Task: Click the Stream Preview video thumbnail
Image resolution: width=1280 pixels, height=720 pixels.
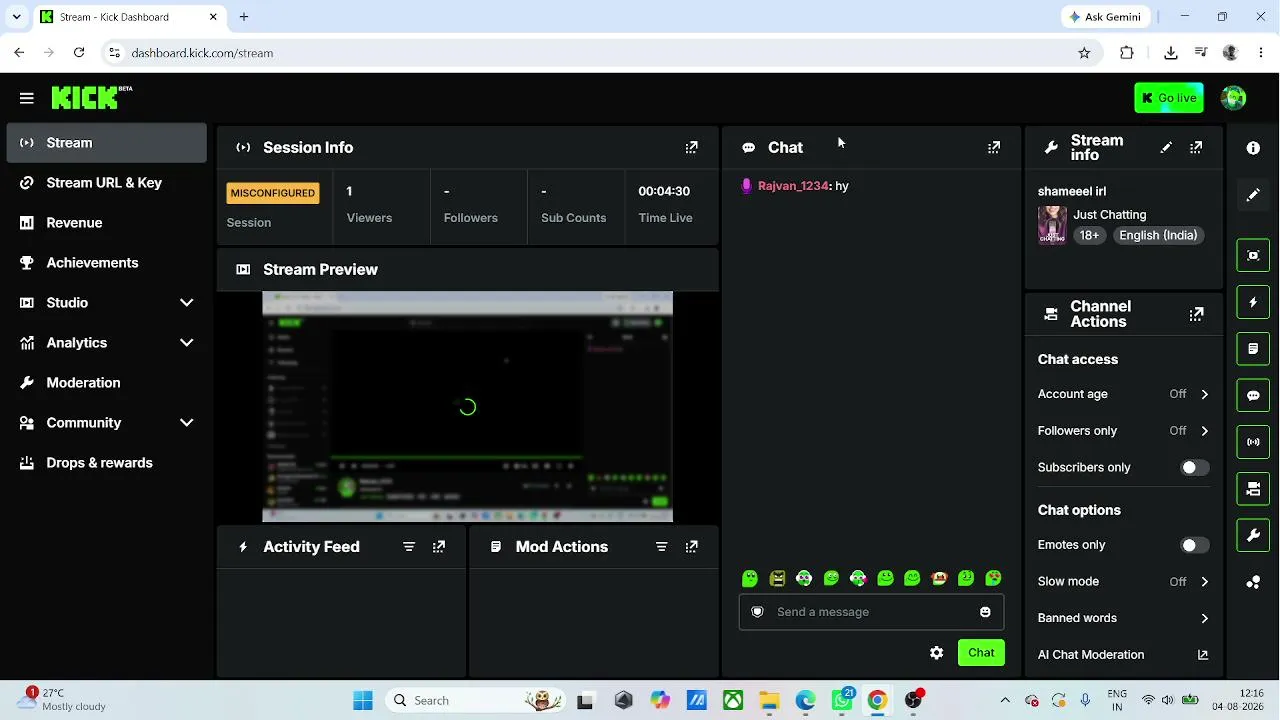Action: coord(467,407)
